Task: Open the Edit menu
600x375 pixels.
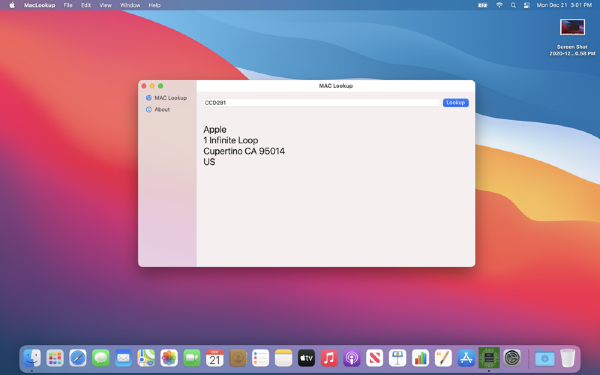Action: (x=86, y=5)
